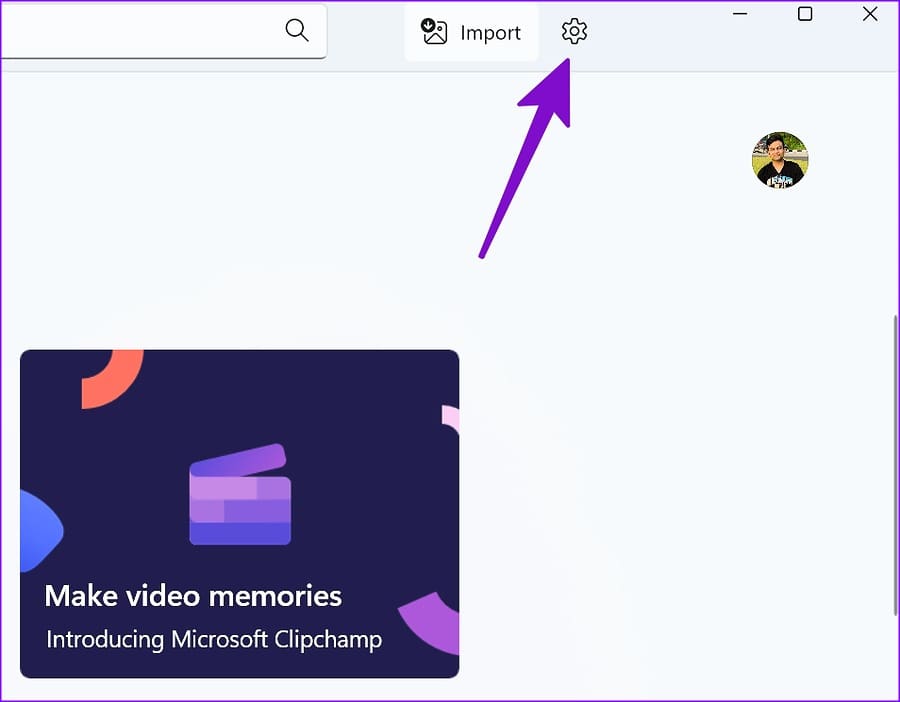Click the pink shape on card's right edge
Screen dimensions: 900x702
[x=450, y=417]
